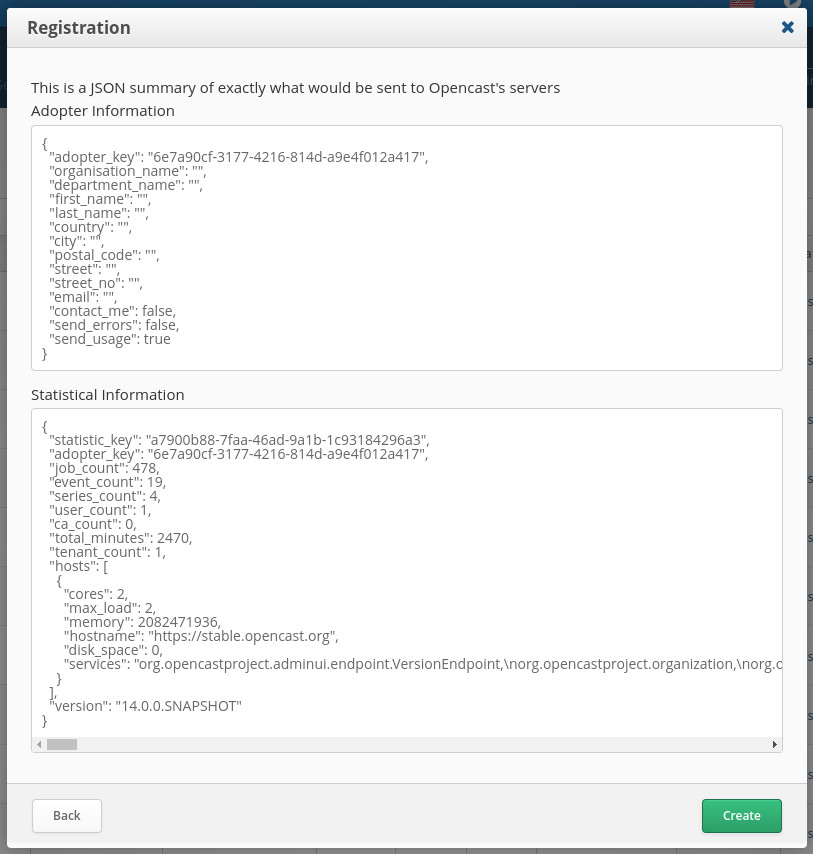The image size is (813, 854).
Task: Click the green Create button
Action: (x=741, y=815)
